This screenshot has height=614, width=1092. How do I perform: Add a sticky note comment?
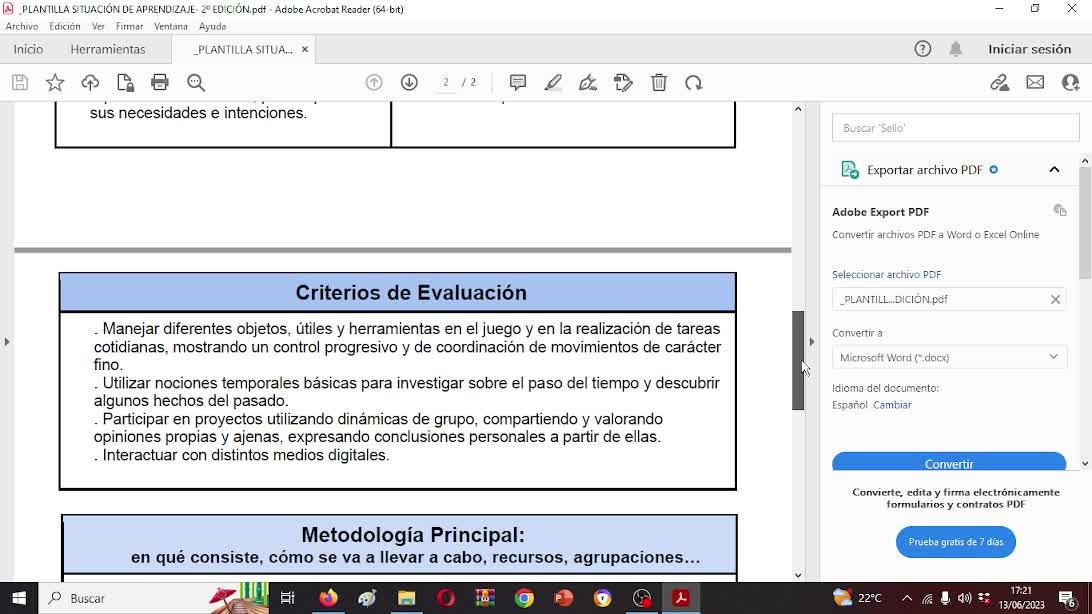[x=518, y=83]
